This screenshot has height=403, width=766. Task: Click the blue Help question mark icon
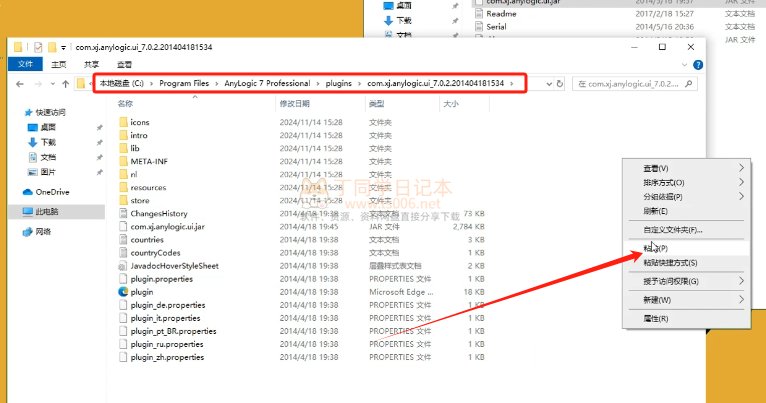[x=697, y=64]
